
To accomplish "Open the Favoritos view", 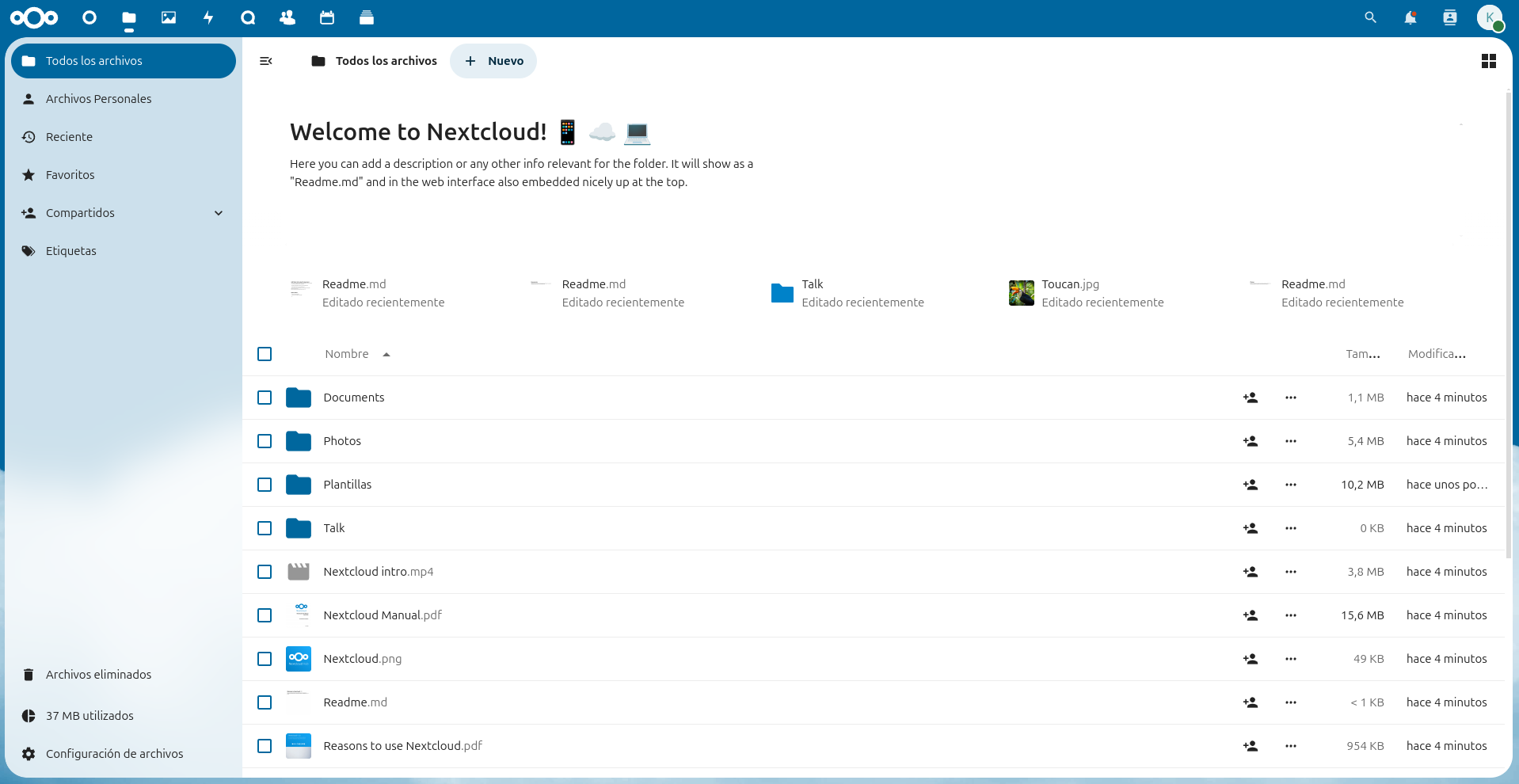I will (x=124, y=175).
